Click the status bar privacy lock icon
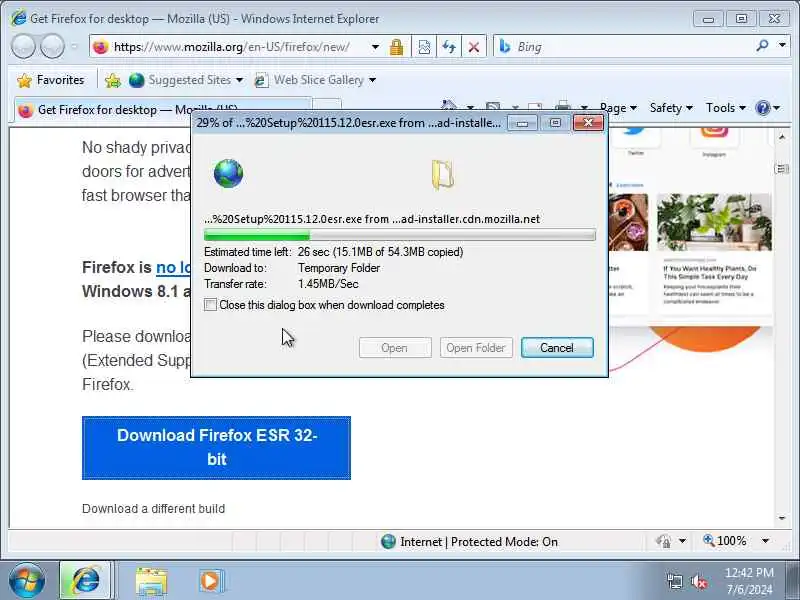This screenshot has height=600, width=800. point(663,541)
